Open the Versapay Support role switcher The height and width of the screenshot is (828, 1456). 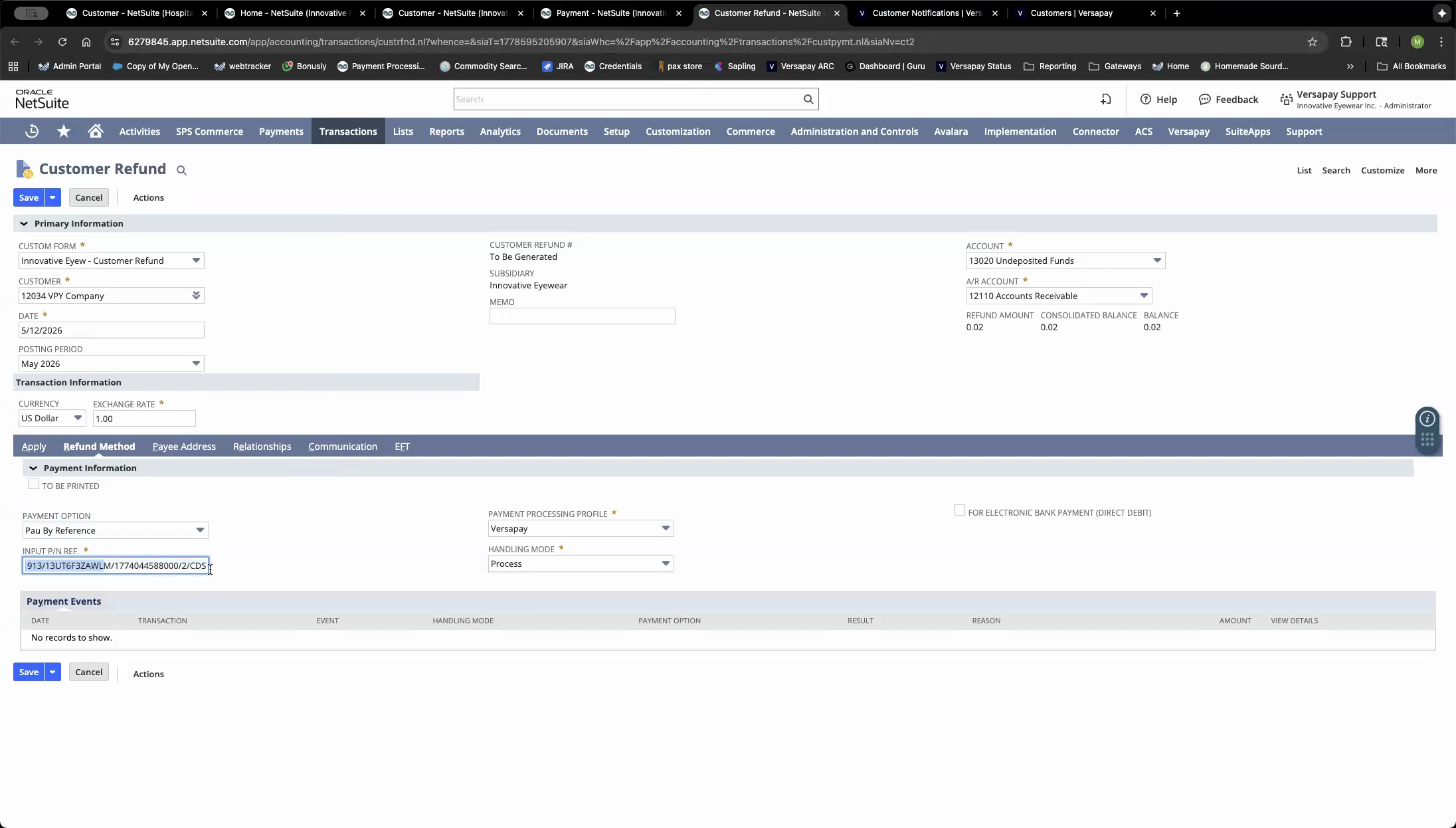(x=1355, y=100)
